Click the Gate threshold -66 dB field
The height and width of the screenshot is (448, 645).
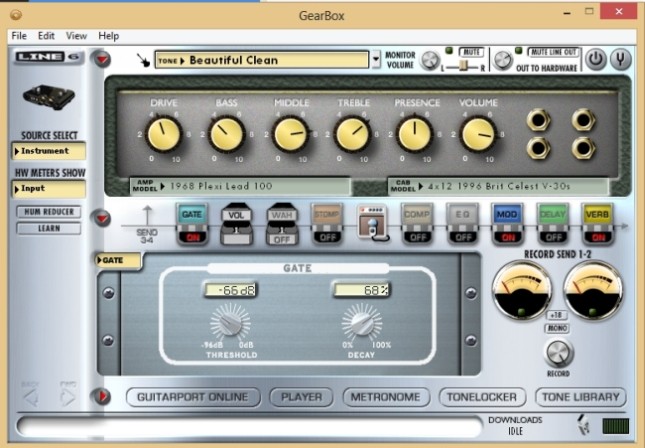pyautogui.click(x=231, y=290)
